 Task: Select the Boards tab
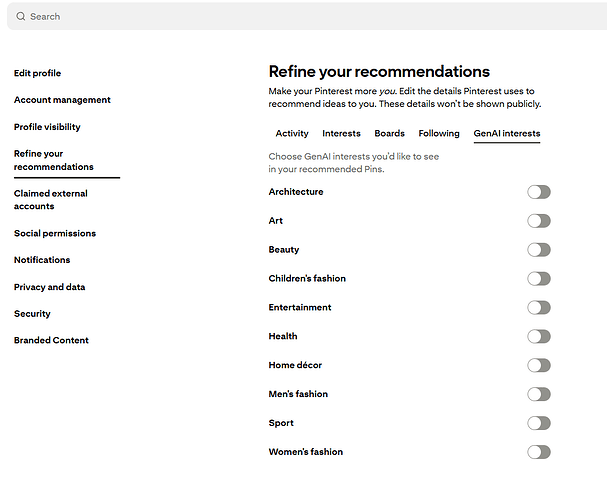[389, 133]
